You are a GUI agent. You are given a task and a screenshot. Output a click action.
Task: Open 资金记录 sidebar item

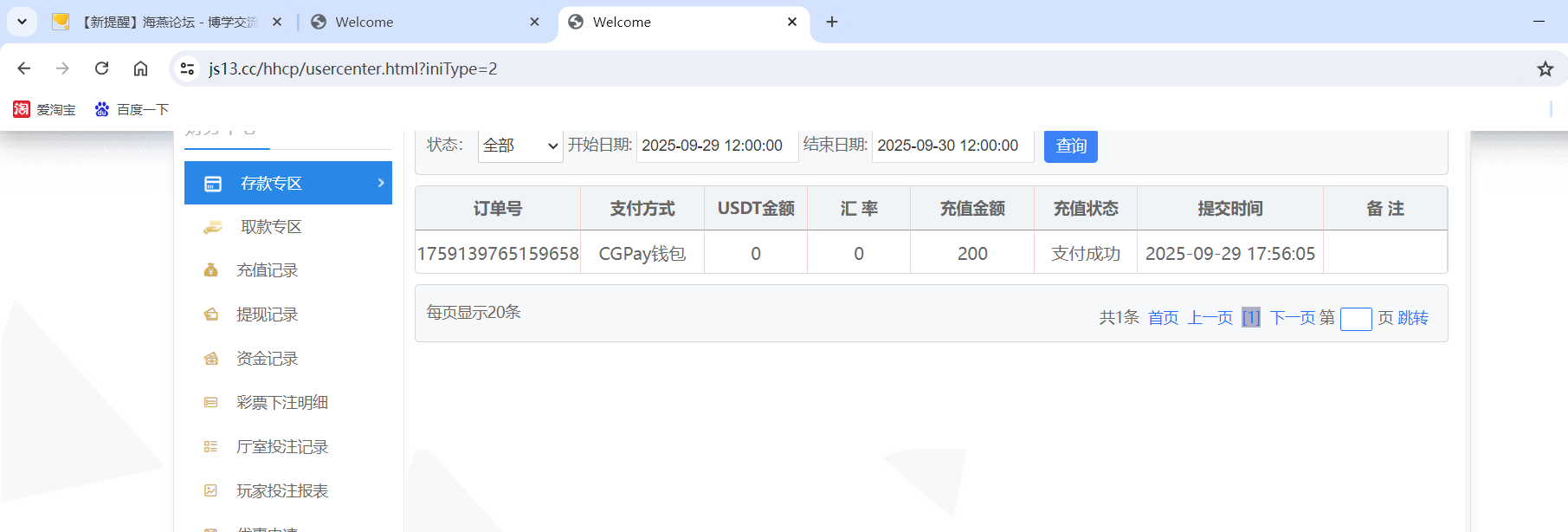[x=288, y=359]
